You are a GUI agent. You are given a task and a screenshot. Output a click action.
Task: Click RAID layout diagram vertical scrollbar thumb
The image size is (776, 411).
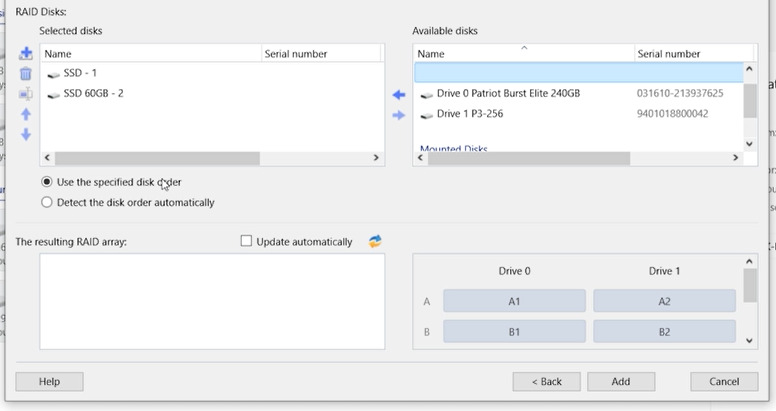click(x=750, y=285)
